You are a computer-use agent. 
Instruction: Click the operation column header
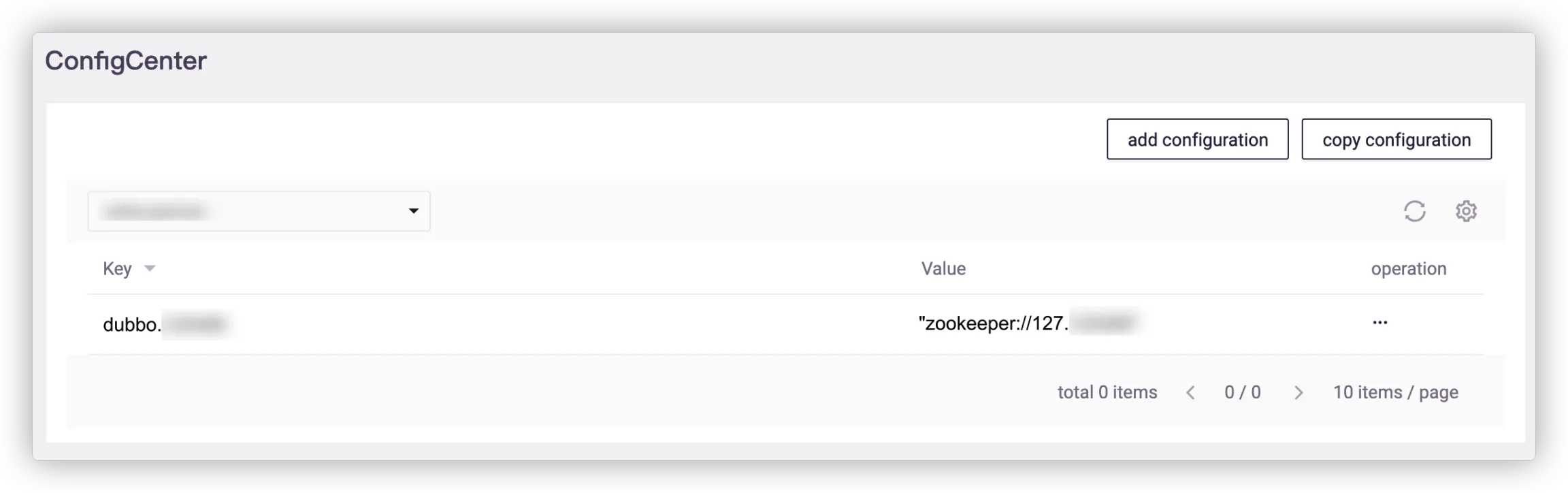(1408, 269)
